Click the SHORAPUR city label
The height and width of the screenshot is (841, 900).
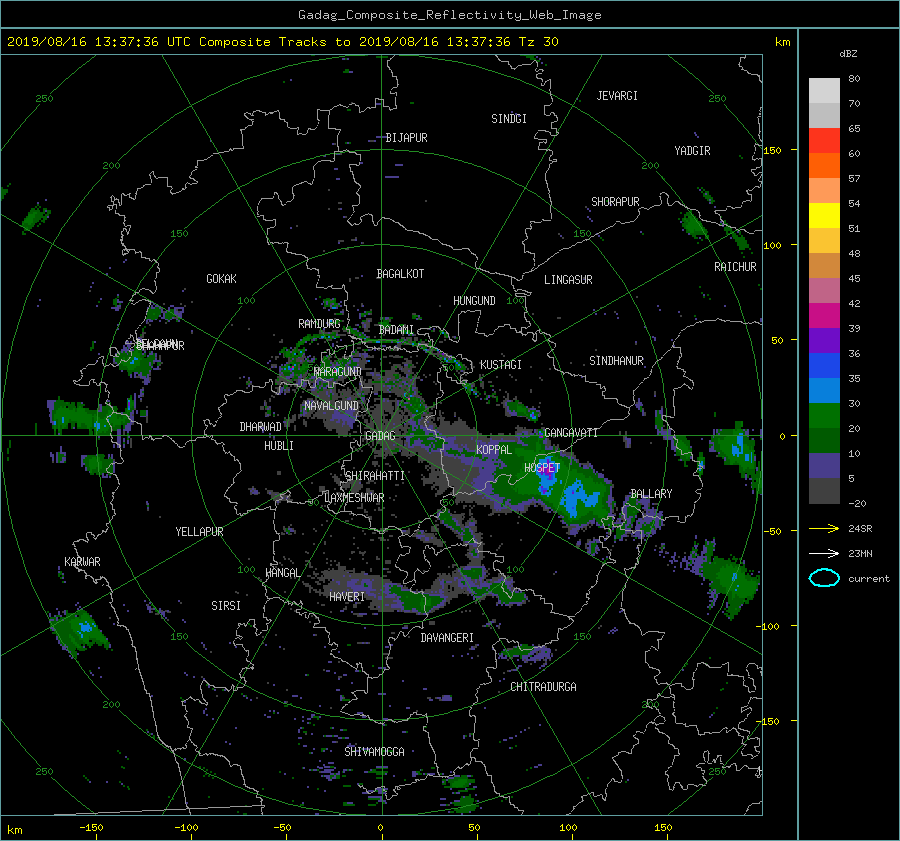click(615, 202)
